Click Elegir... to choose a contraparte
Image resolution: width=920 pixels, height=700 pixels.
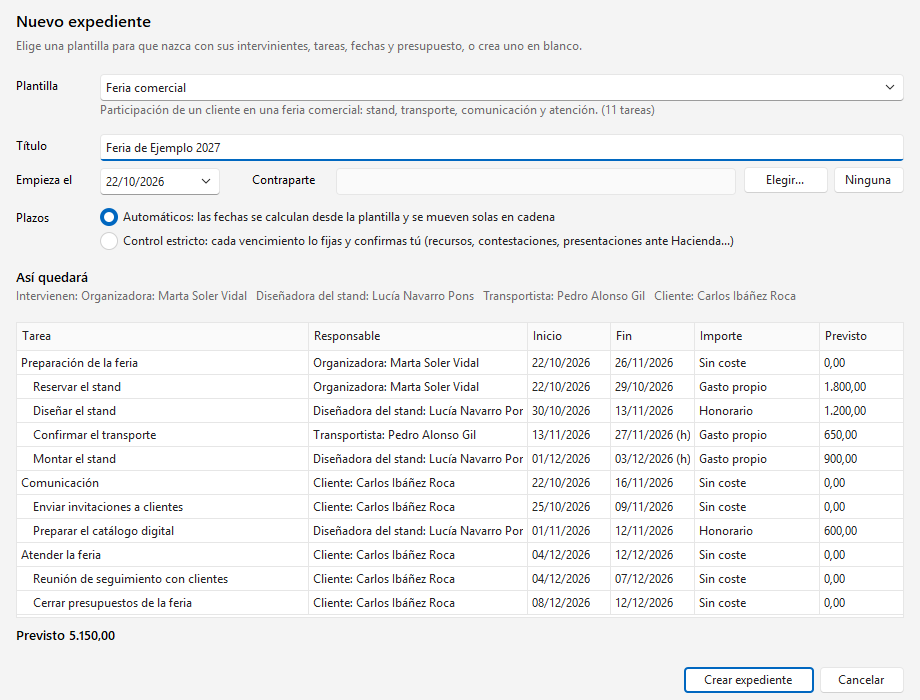pyautogui.click(x=785, y=180)
